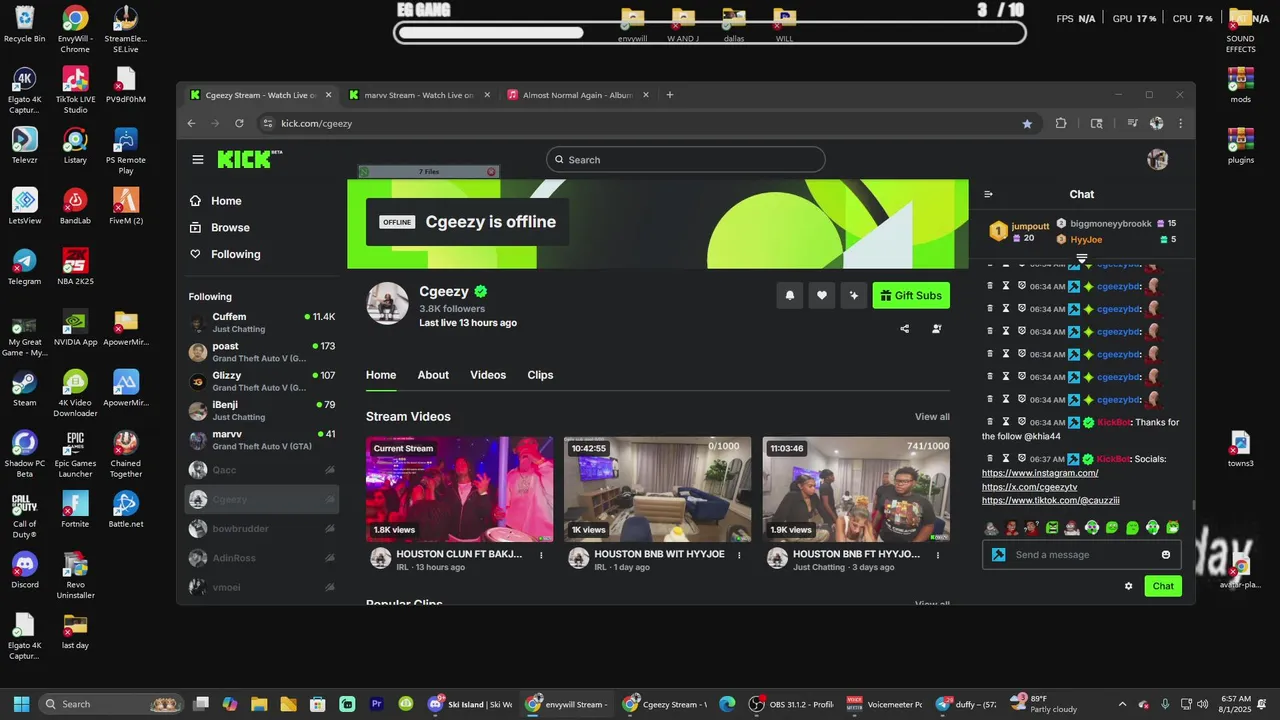
Task: Click the EG GANG goal progress bar
Action: (710, 33)
